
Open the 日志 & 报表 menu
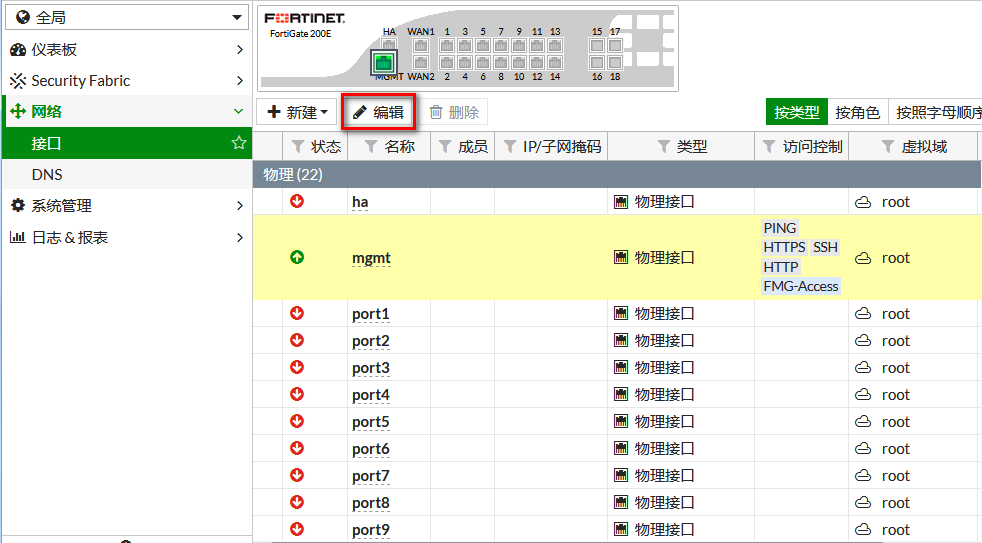pos(126,237)
